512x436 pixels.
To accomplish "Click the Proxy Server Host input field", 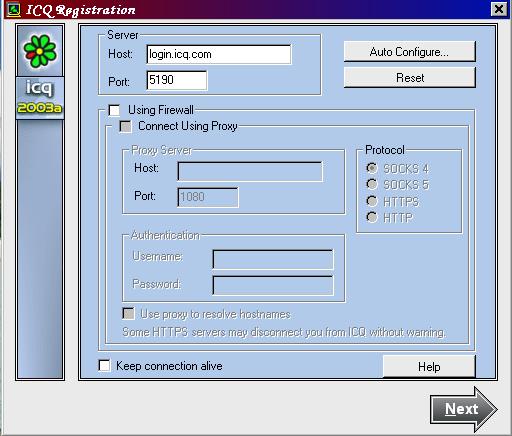I will (x=250, y=171).
